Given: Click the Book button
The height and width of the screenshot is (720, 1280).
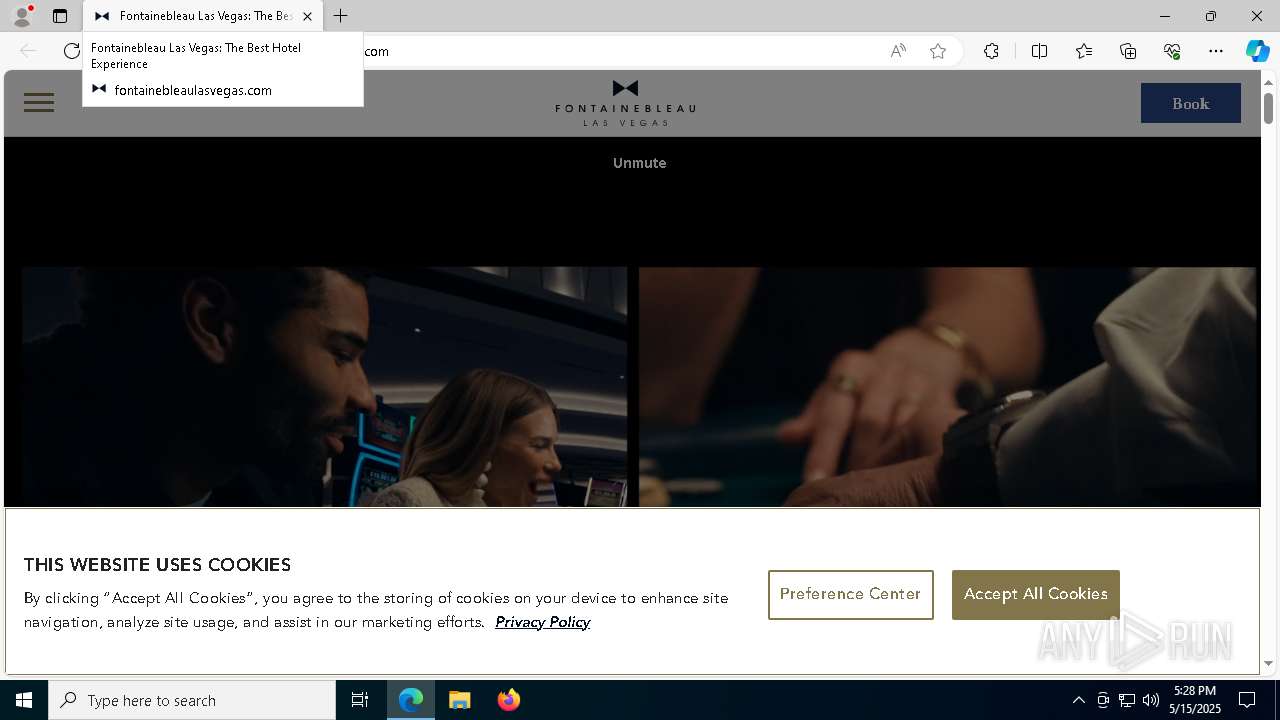Looking at the screenshot, I should point(1190,103).
